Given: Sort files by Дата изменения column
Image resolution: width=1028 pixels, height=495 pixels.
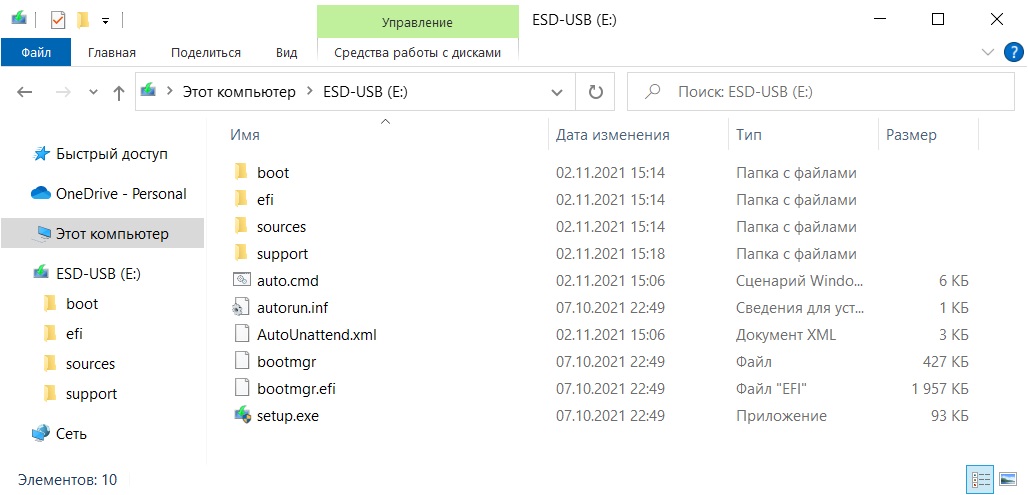Looking at the screenshot, I should 612,135.
